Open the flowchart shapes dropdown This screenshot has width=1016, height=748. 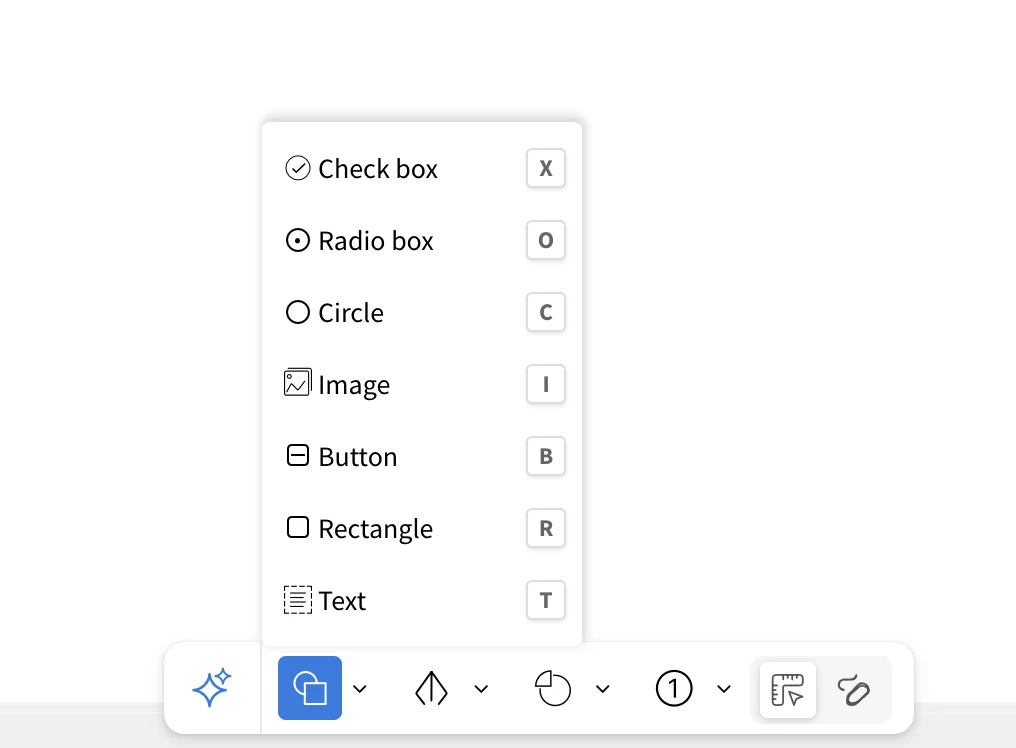click(x=481, y=688)
